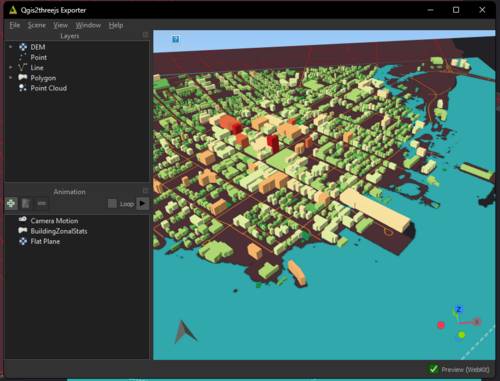This screenshot has height=381, width=500.
Task: Click the Line layer icon
Action: pyautogui.click(x=23, y=68)
